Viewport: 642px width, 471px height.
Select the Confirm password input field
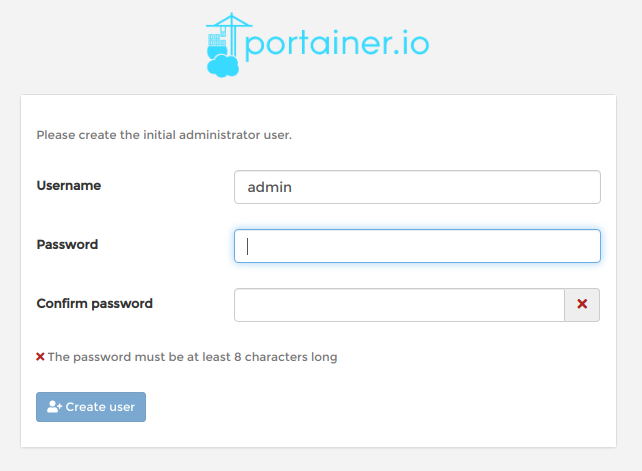pyautogui.click(x=399, y=305)
